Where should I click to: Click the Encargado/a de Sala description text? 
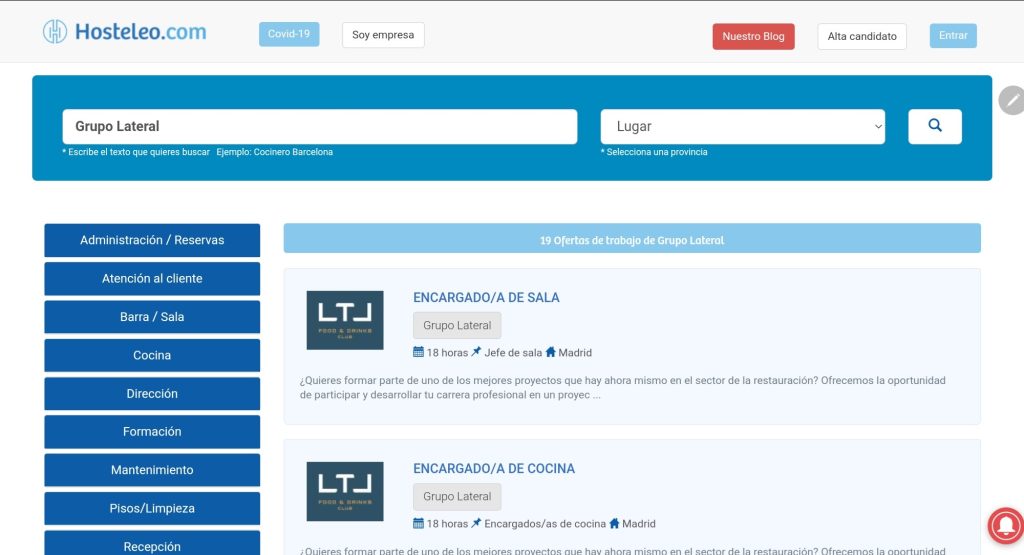(x=622, y=387)
